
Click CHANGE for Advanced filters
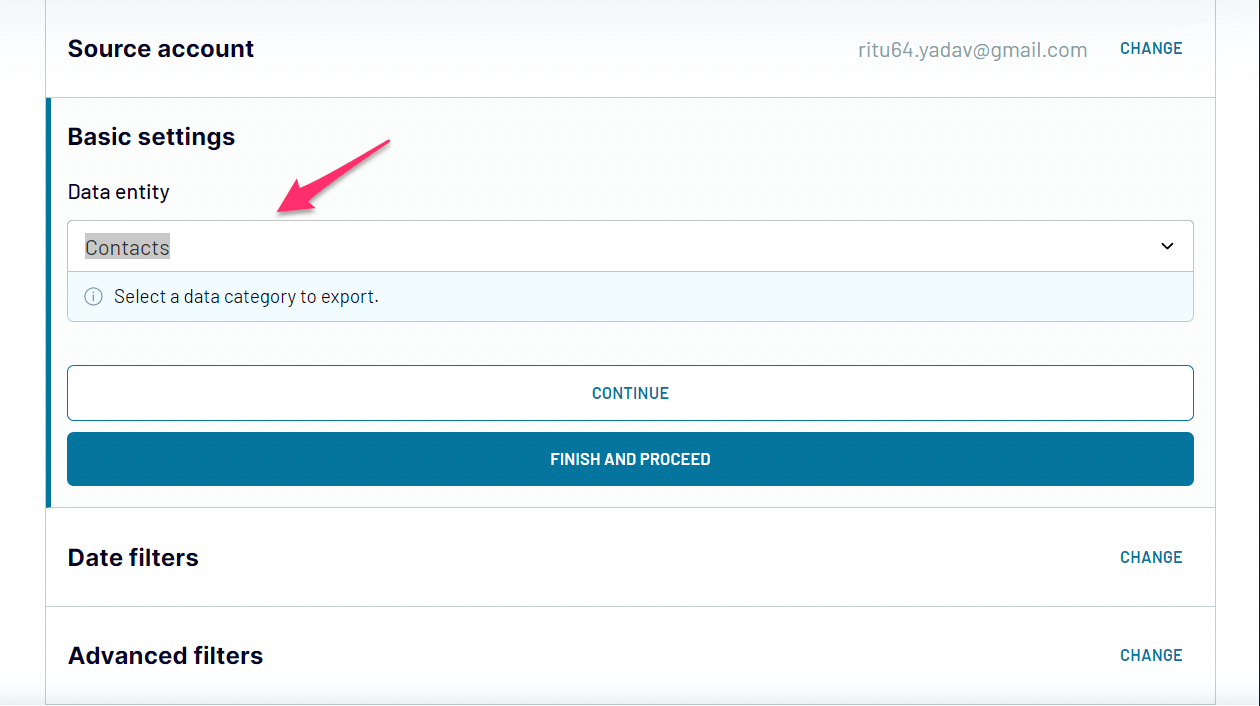(1151, 655)
